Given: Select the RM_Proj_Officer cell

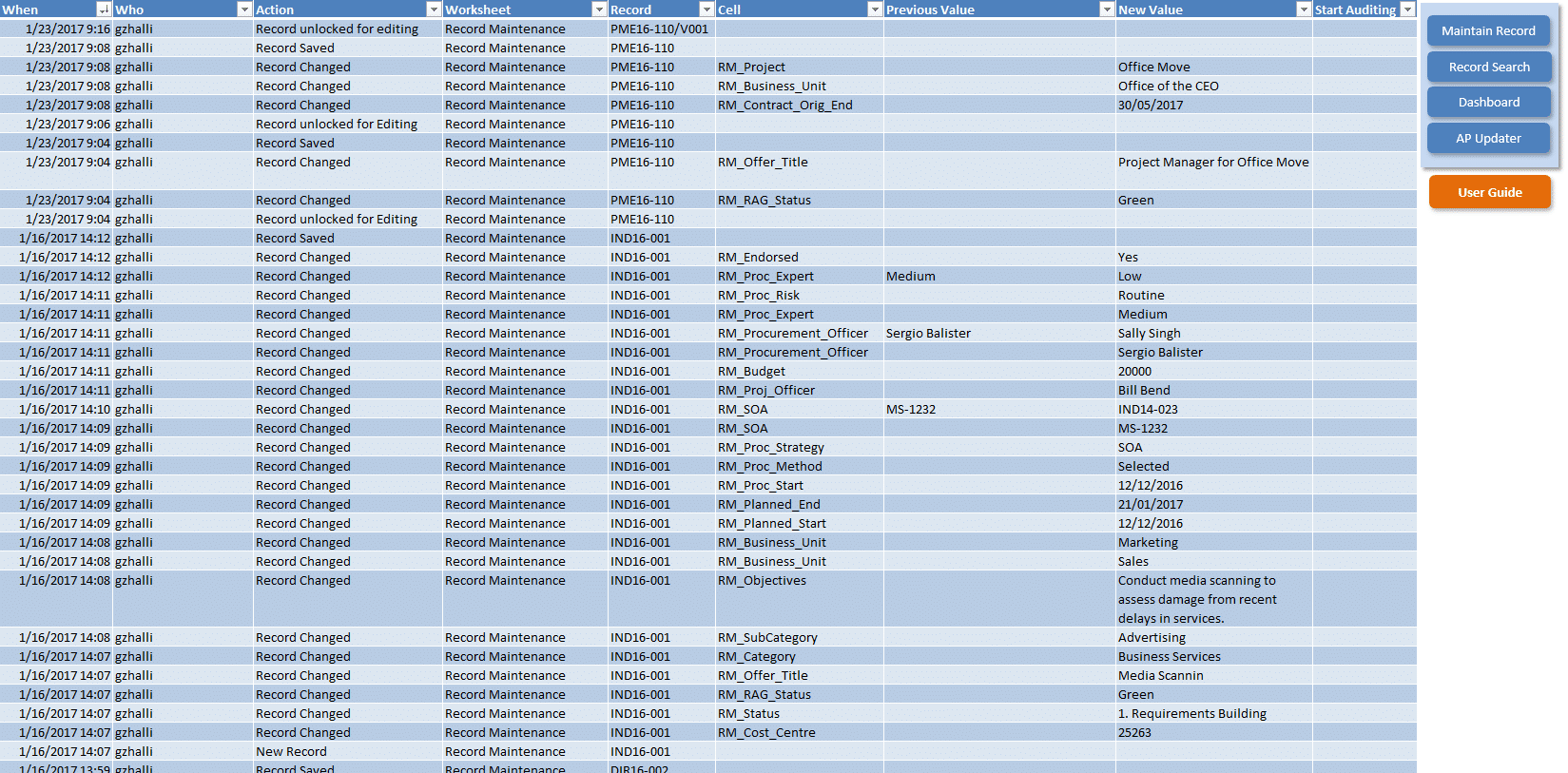Looking at the screenshot, I should point(800,390).
